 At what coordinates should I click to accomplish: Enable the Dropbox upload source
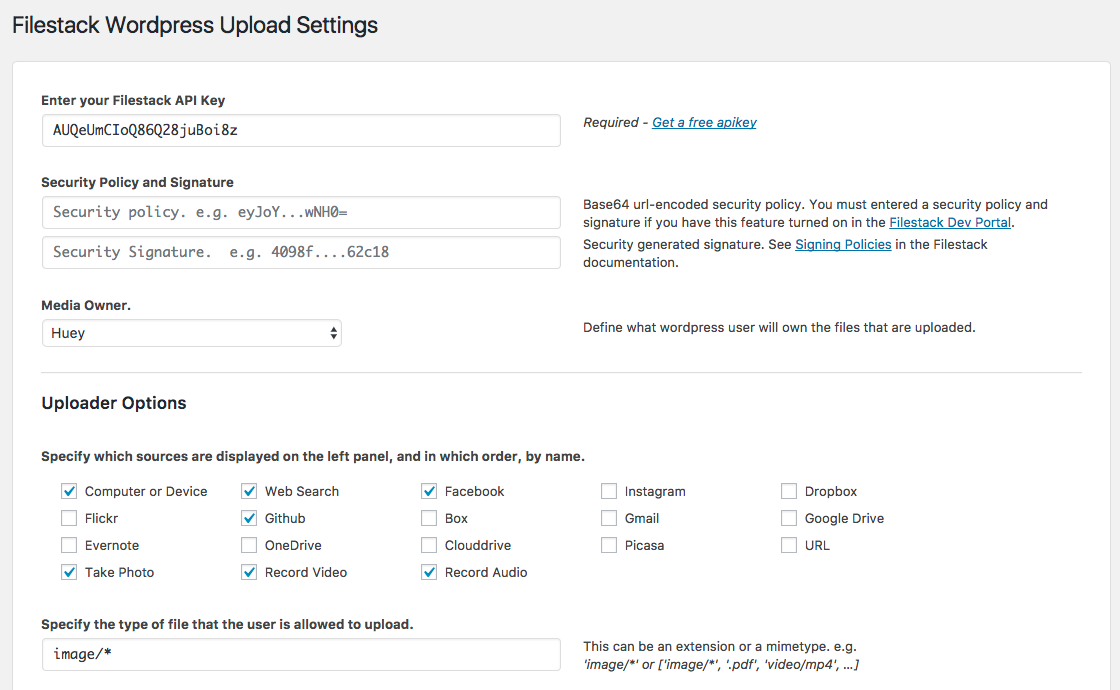pyautogui.click(x=788, y=491)
